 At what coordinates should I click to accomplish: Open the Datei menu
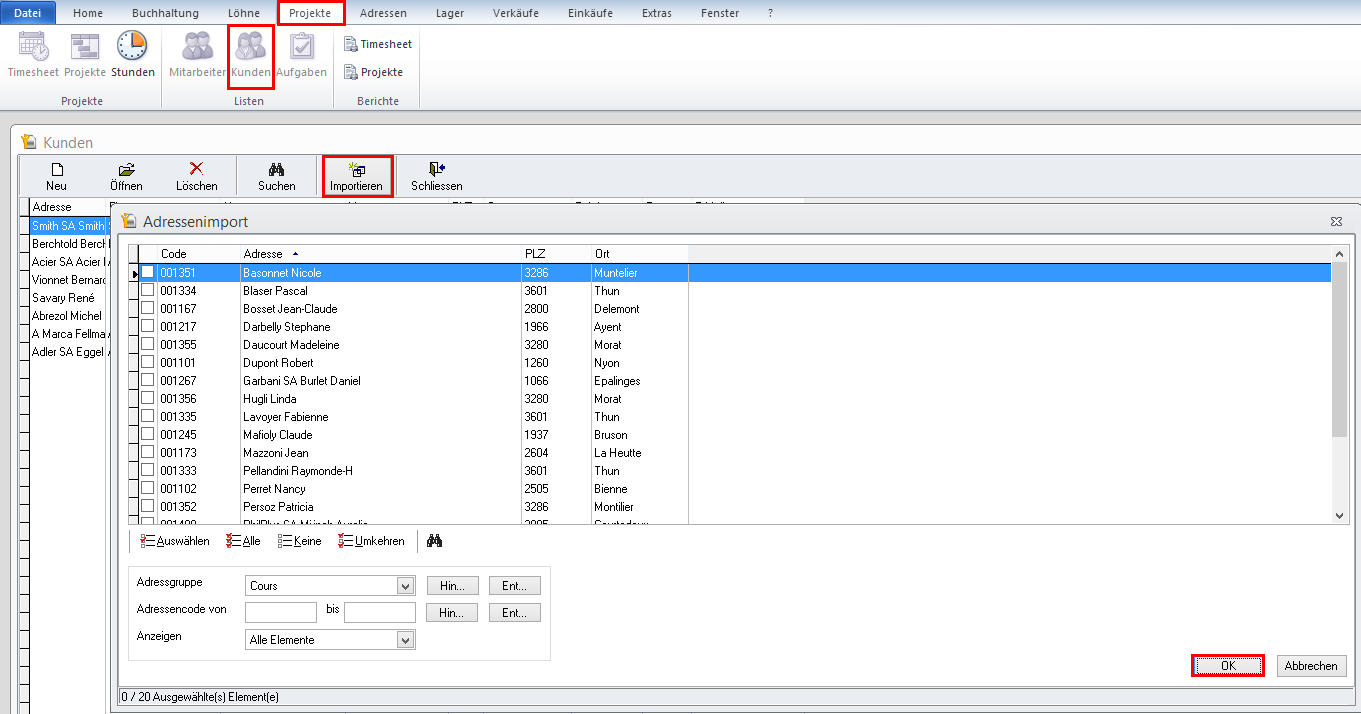click(28, 13)
